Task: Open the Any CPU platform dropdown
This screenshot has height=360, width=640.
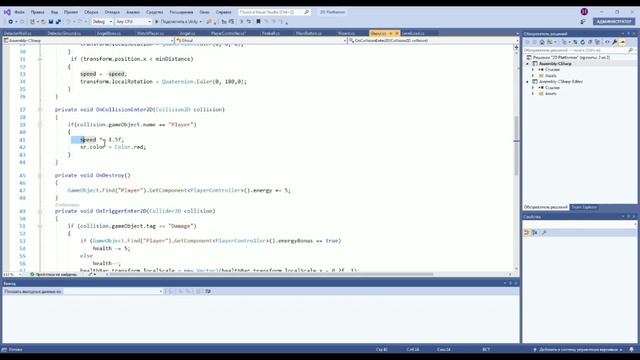Action: coord(133,22)
